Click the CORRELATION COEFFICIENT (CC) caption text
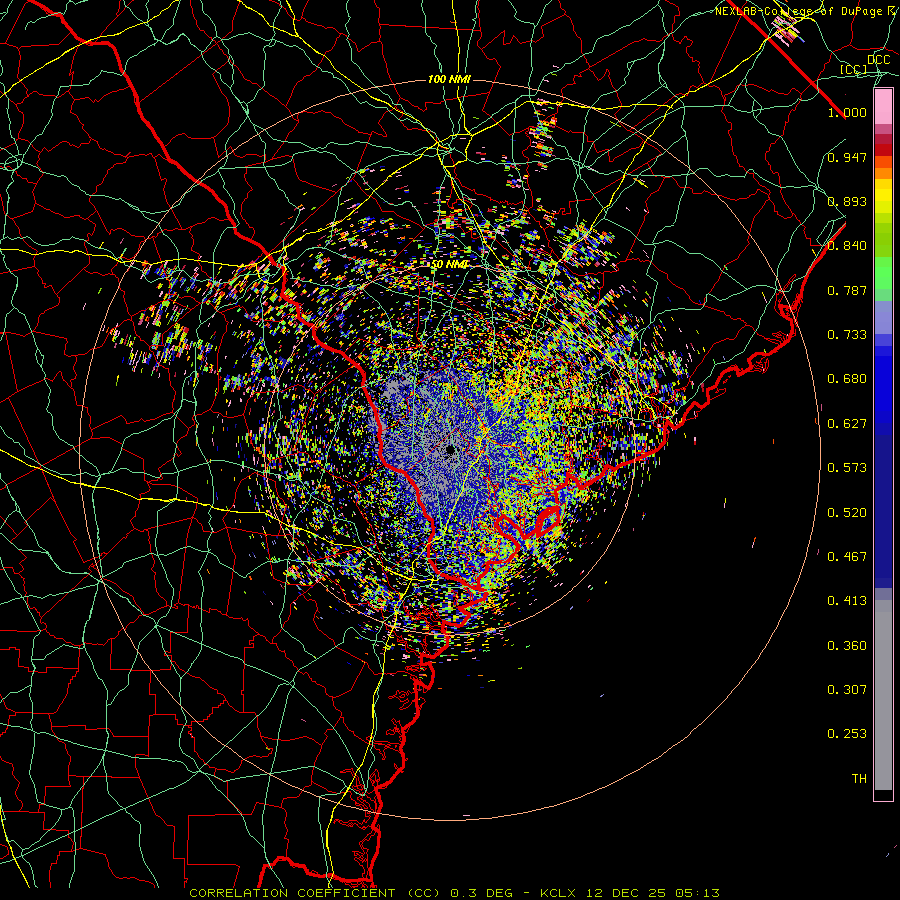 (315, 893)
